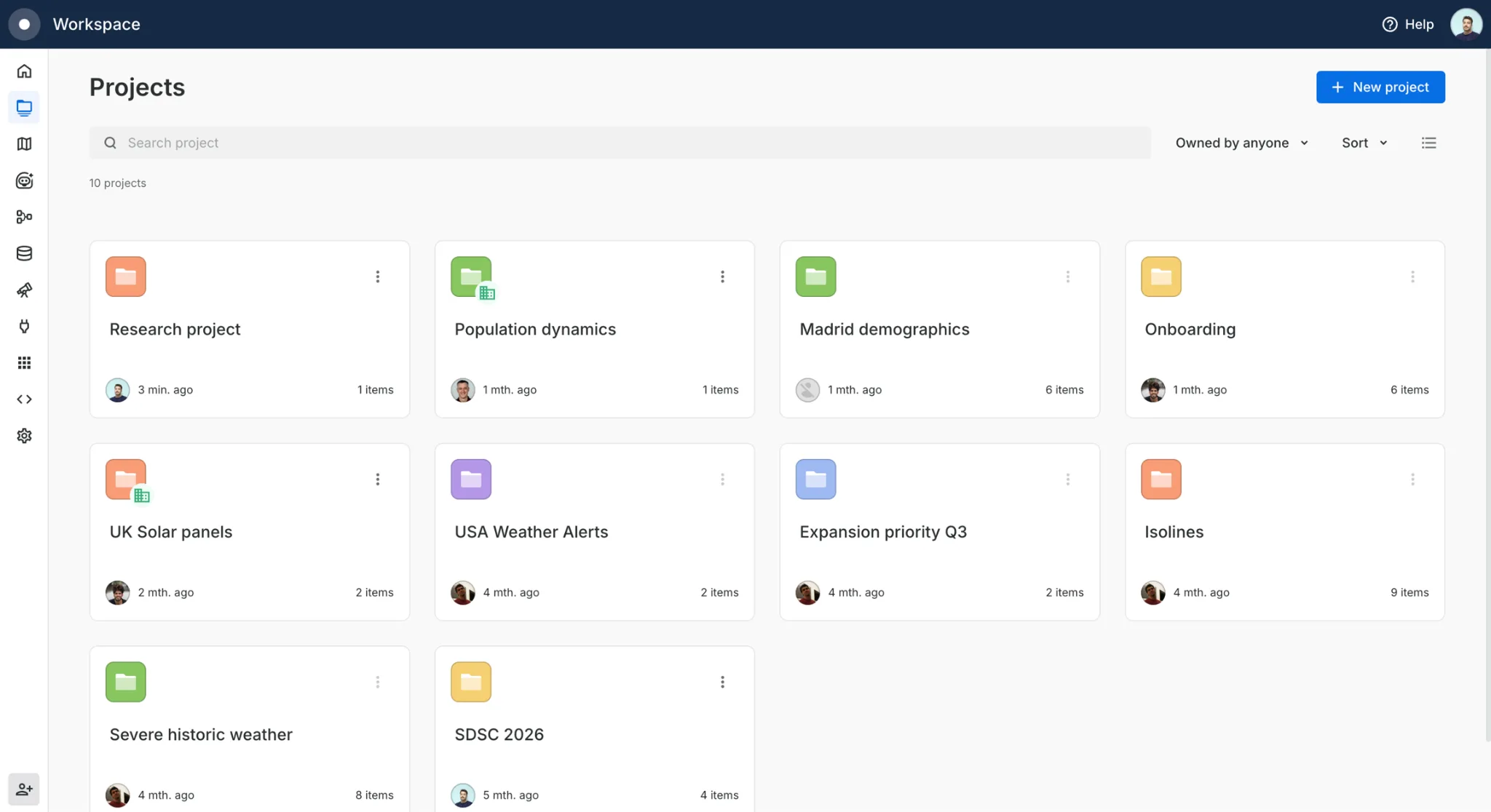This screenshot has height=812, width=1491.
Task: Click the orange folder icon of Isolines
Action: 1160,479
